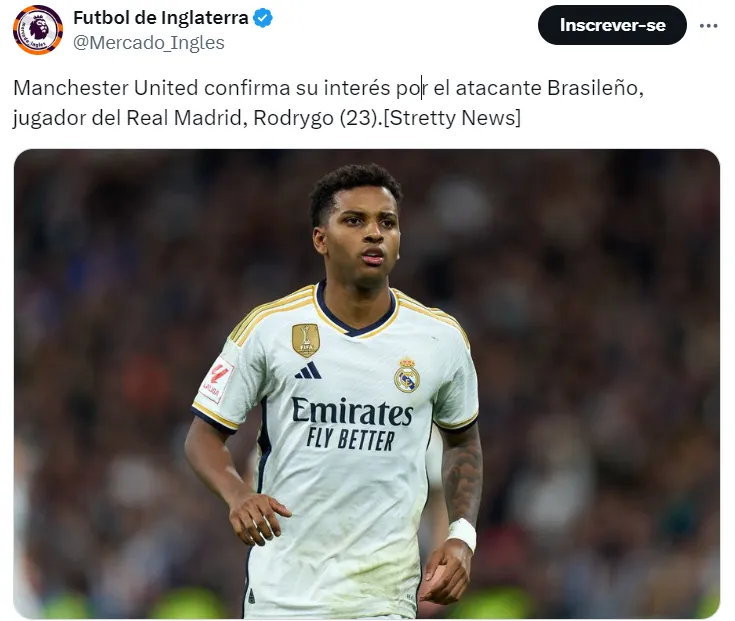Click the blue verified badge icon
This screenshot has height=621, width=735.
tap(263, 18)
